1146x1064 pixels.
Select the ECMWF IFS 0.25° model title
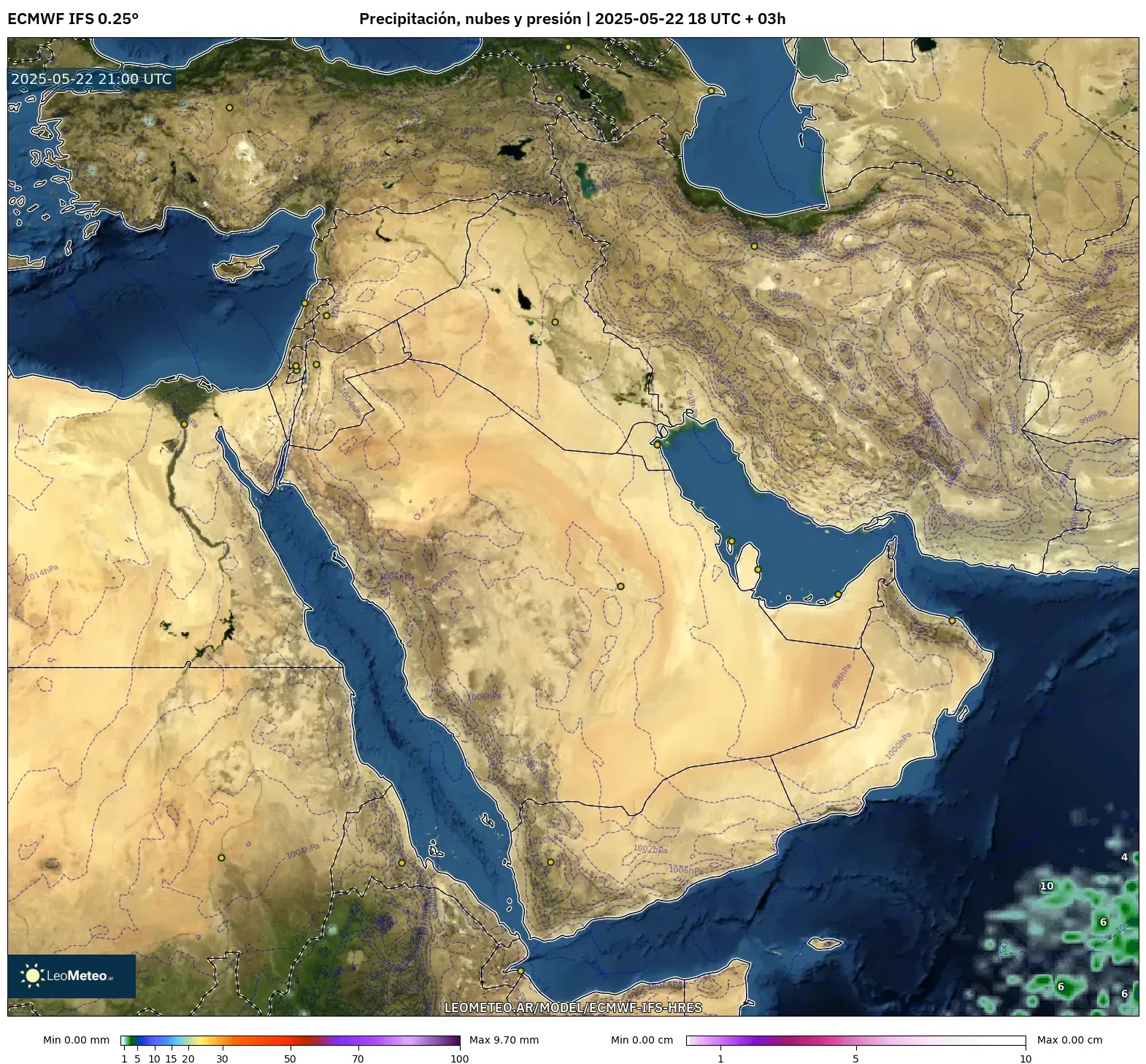click(x=73, y=19)
